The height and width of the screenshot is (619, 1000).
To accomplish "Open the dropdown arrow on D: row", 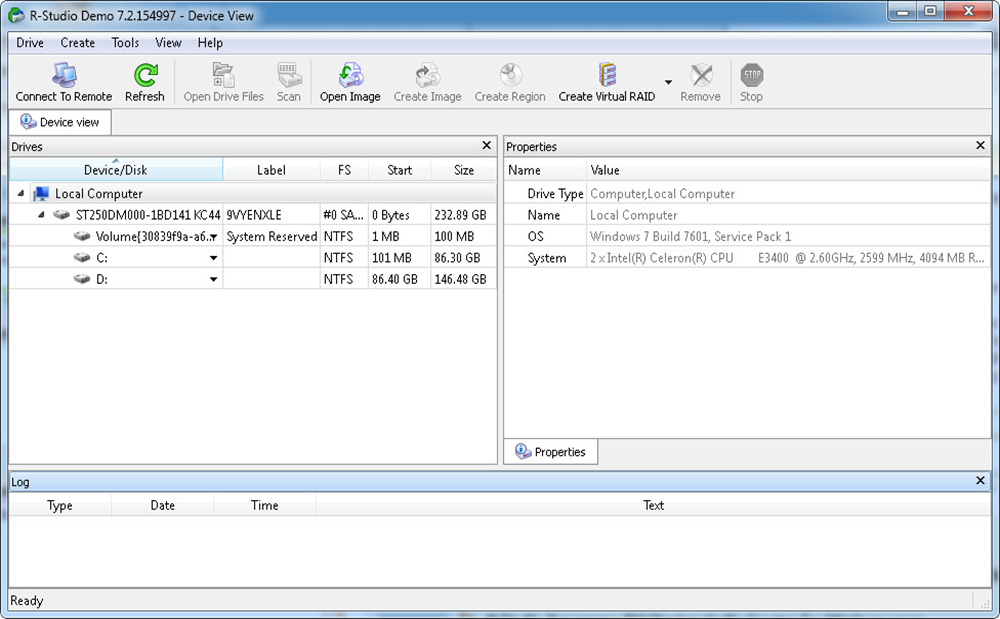I will 214,279.
